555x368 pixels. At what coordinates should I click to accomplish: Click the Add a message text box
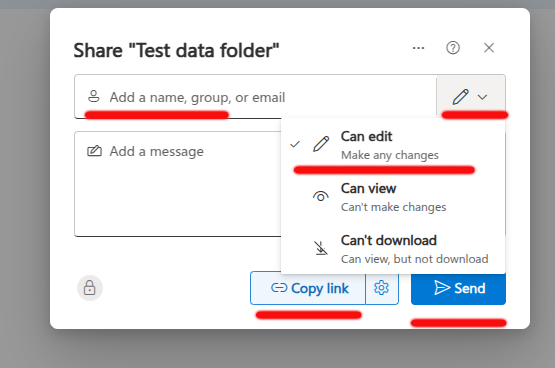[178, 184]
